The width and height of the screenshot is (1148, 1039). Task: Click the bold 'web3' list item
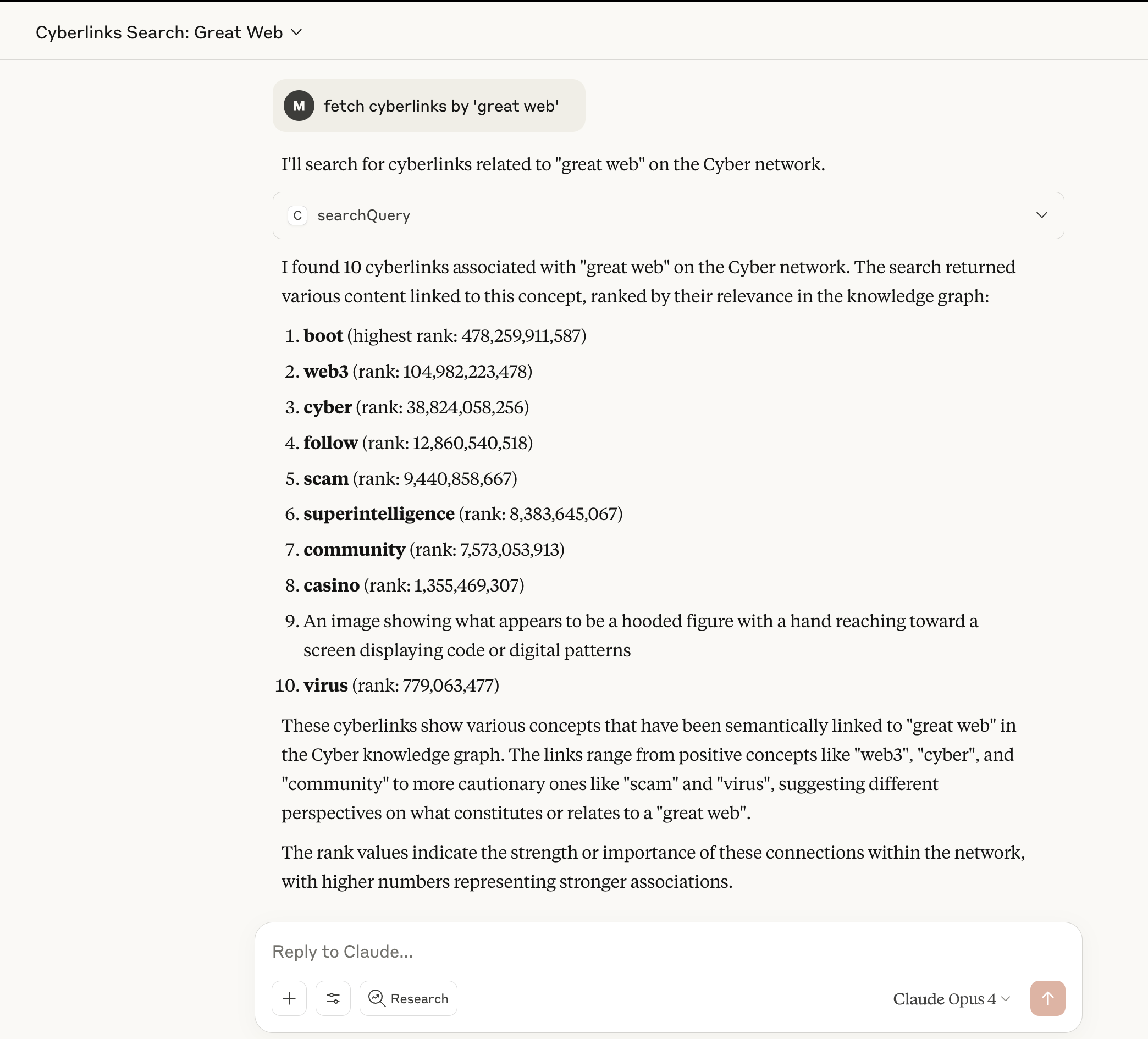(x=325, y=372)
